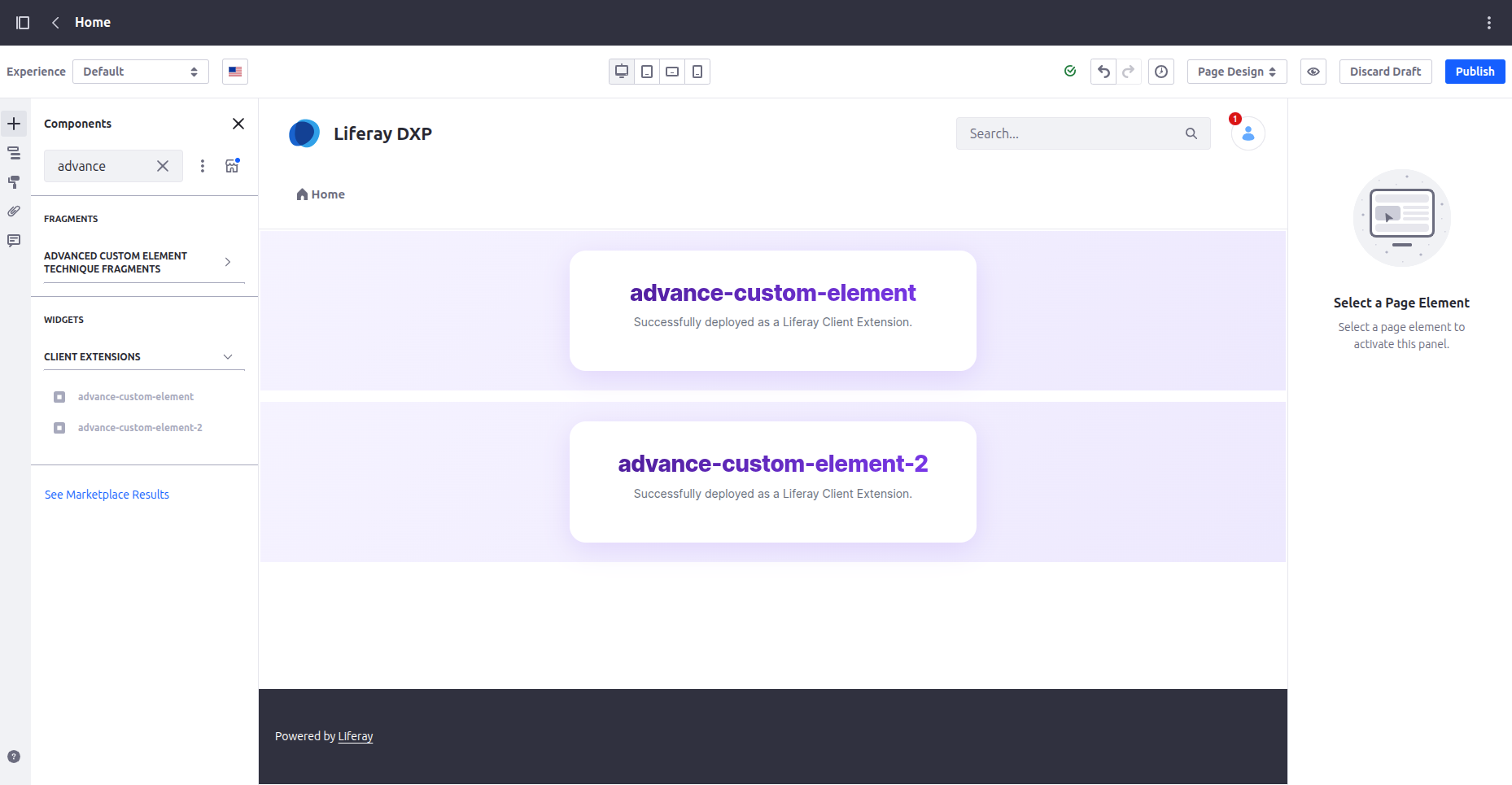Screen dimensions: 1512x785
Task: Switch to tablet viewport preview
Action: tap(647, 72)
